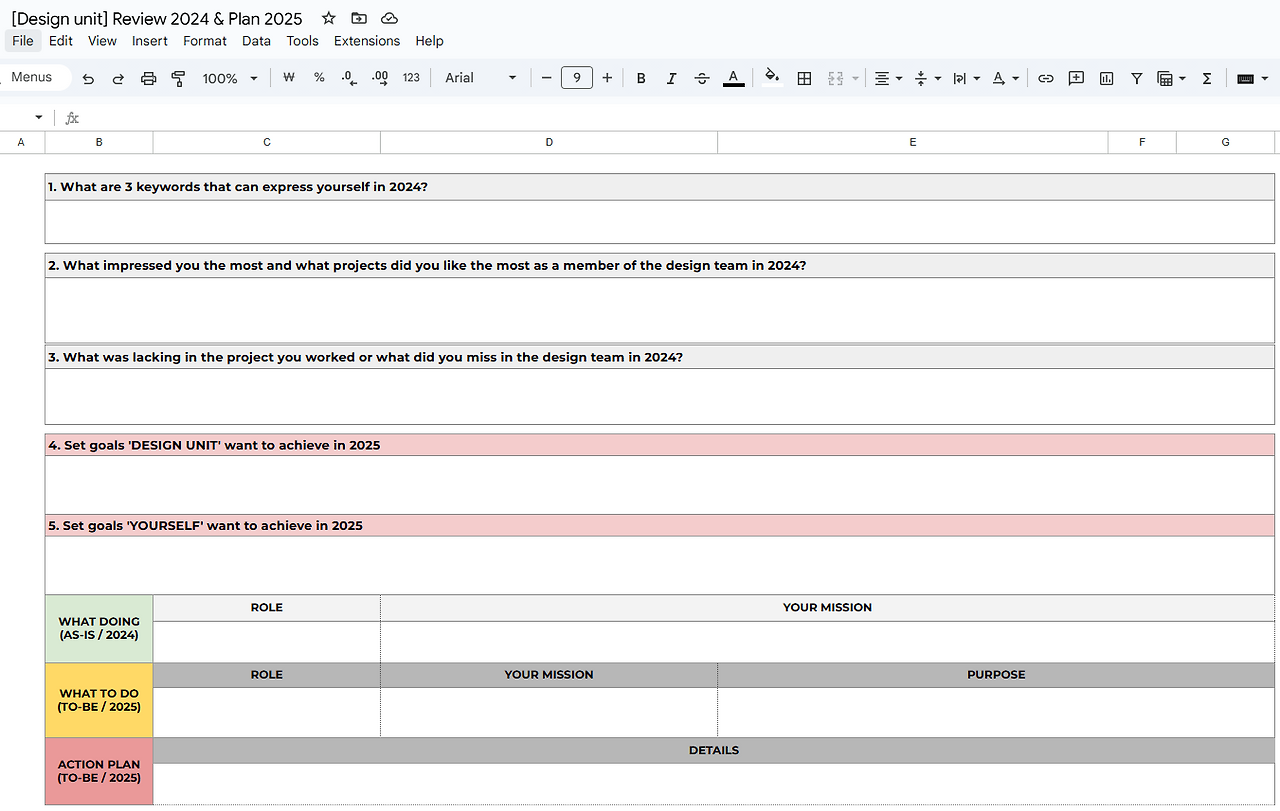Print the spreadsheet using printer icon
Image resolution: width=1280 pixels, height=811 pixels.
point(149,78)
